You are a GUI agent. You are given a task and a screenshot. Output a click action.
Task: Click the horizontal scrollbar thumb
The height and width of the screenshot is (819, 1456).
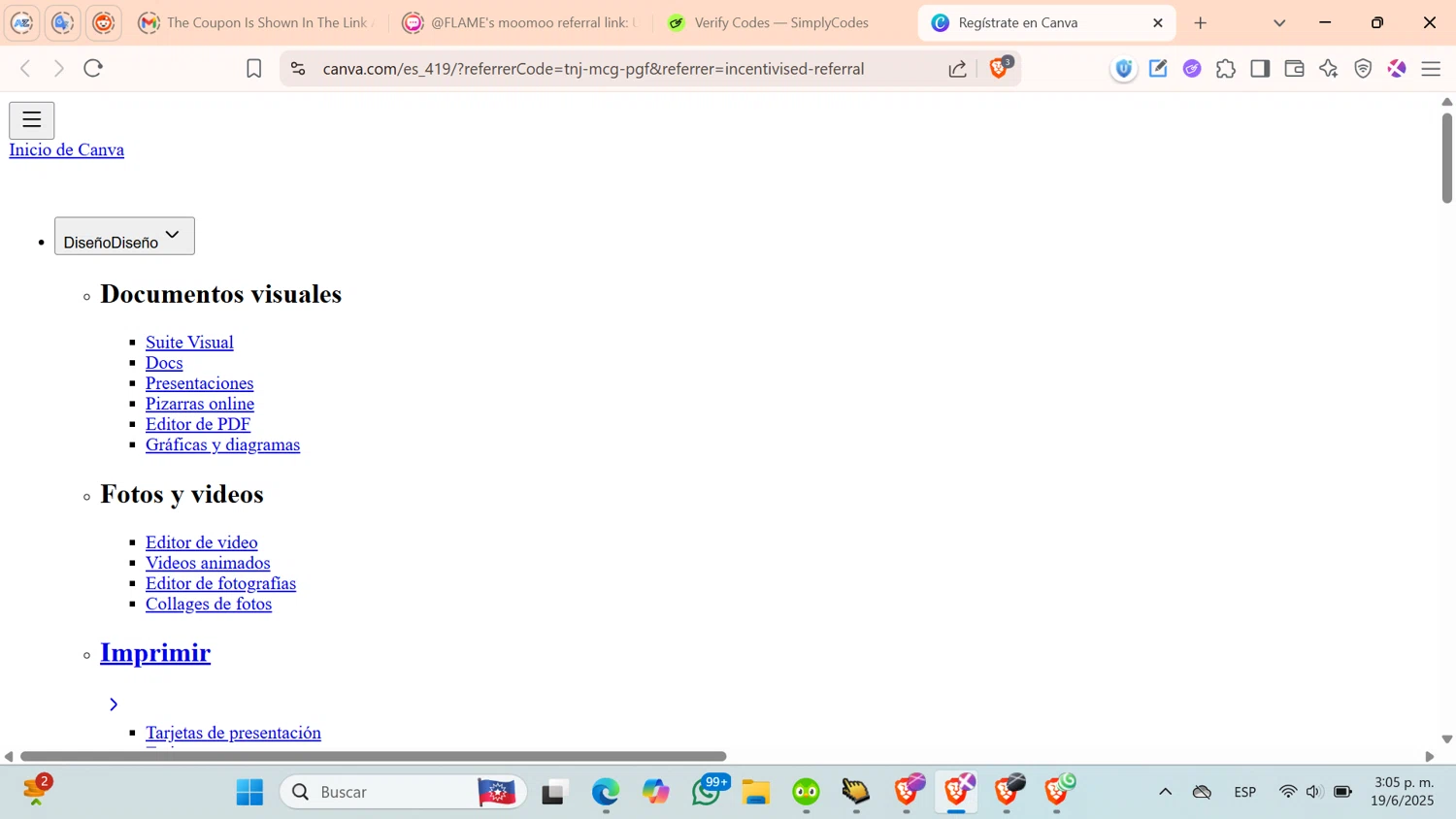(x=373, y=756)
